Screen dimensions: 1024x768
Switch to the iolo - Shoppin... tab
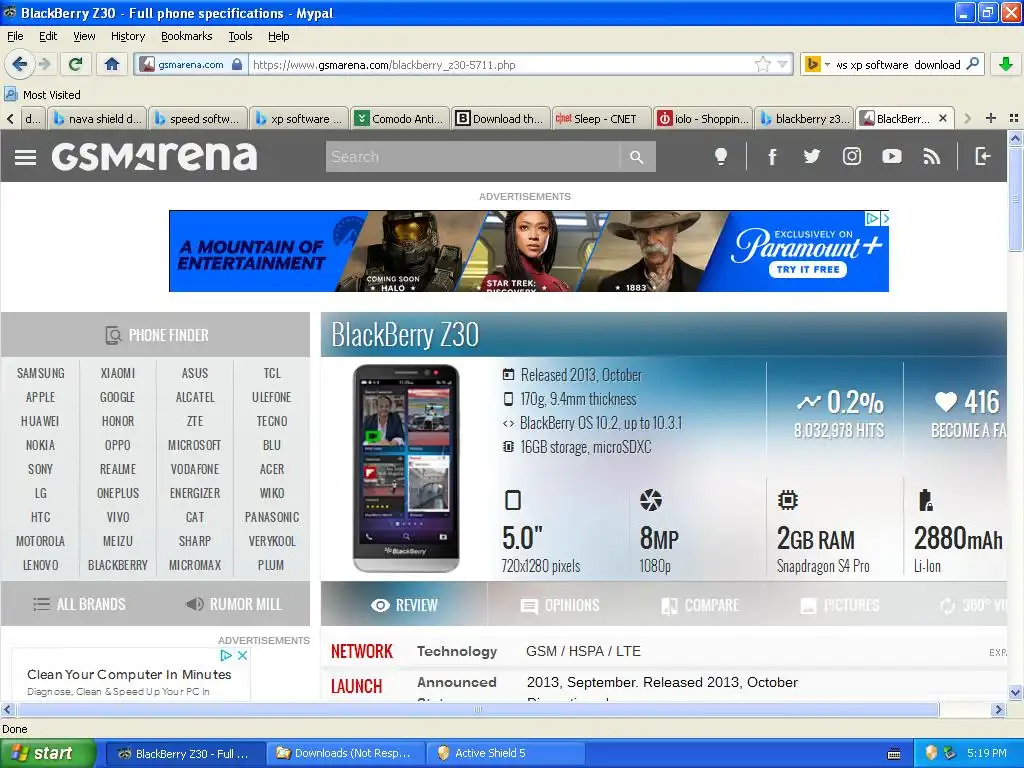703,118
